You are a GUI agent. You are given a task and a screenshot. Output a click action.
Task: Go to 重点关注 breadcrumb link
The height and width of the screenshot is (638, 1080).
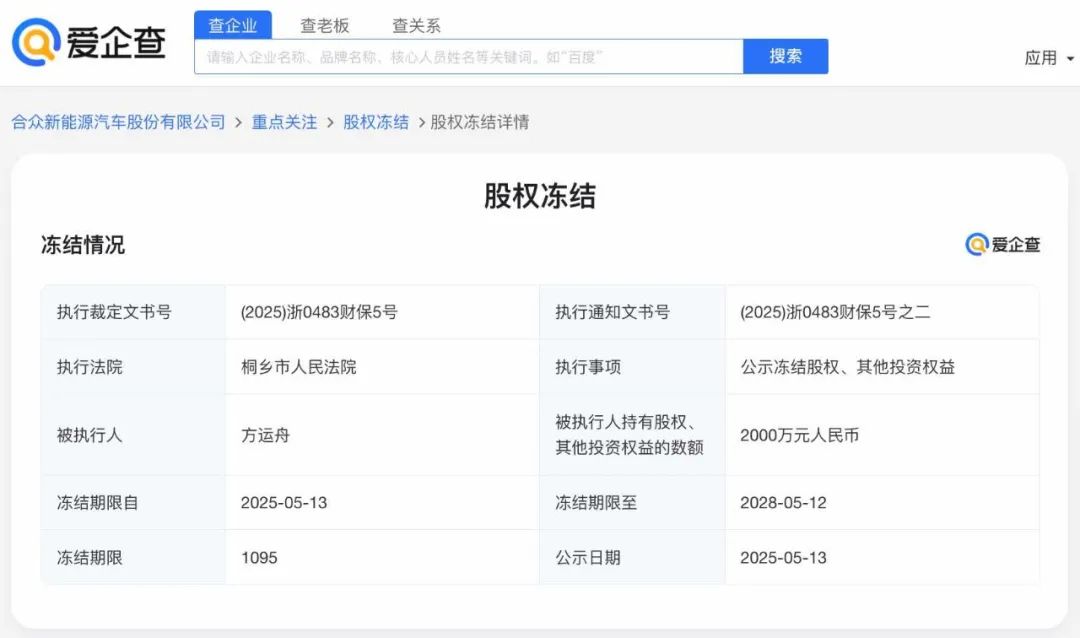(284, 122)
